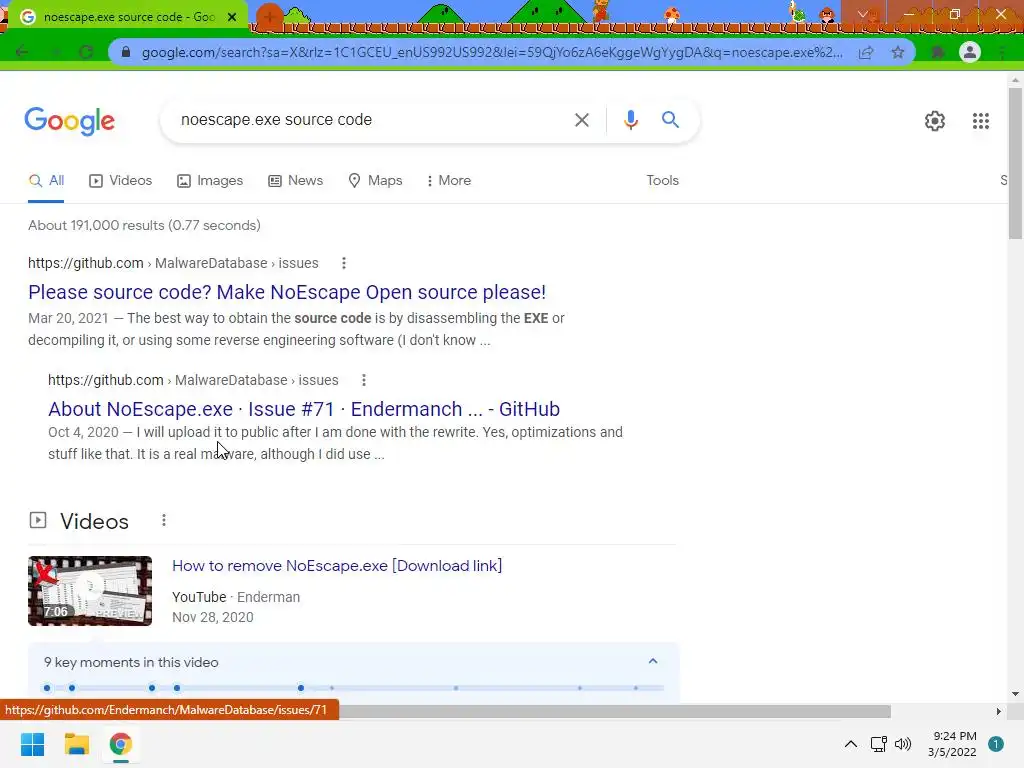Viewport: 1024px width, 768px height.
Task: Open 'Please source code? Make NoEscape Open source' result
Action: tap(287, 292)
